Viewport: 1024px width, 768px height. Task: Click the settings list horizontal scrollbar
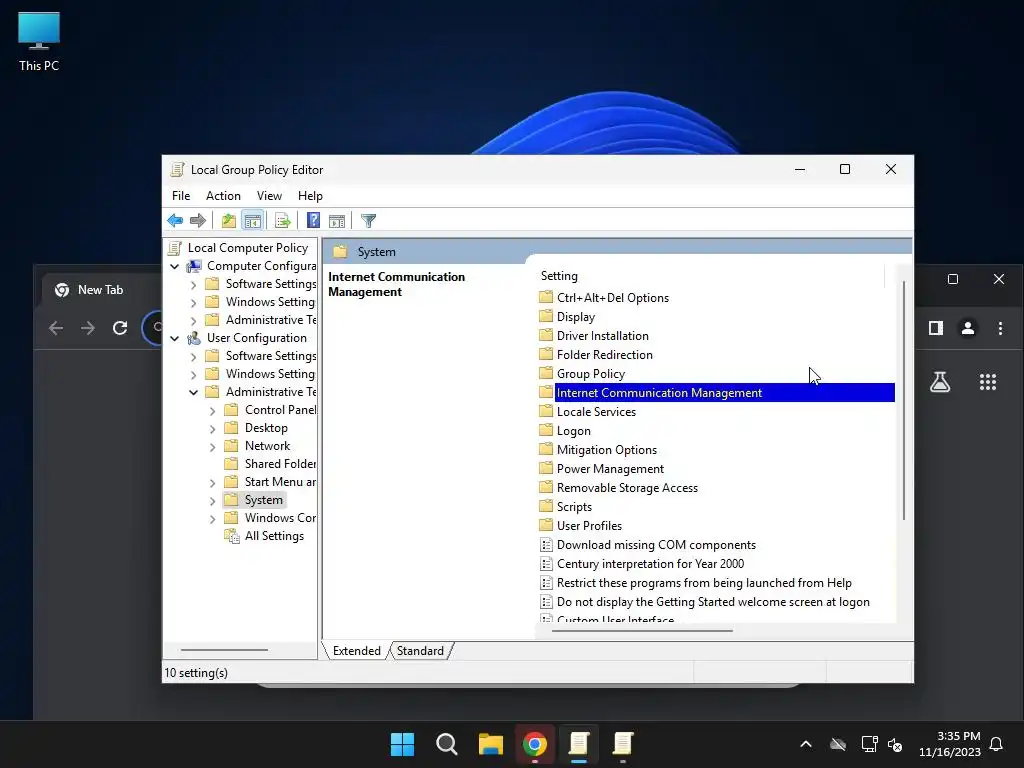(x=642, y=631)
